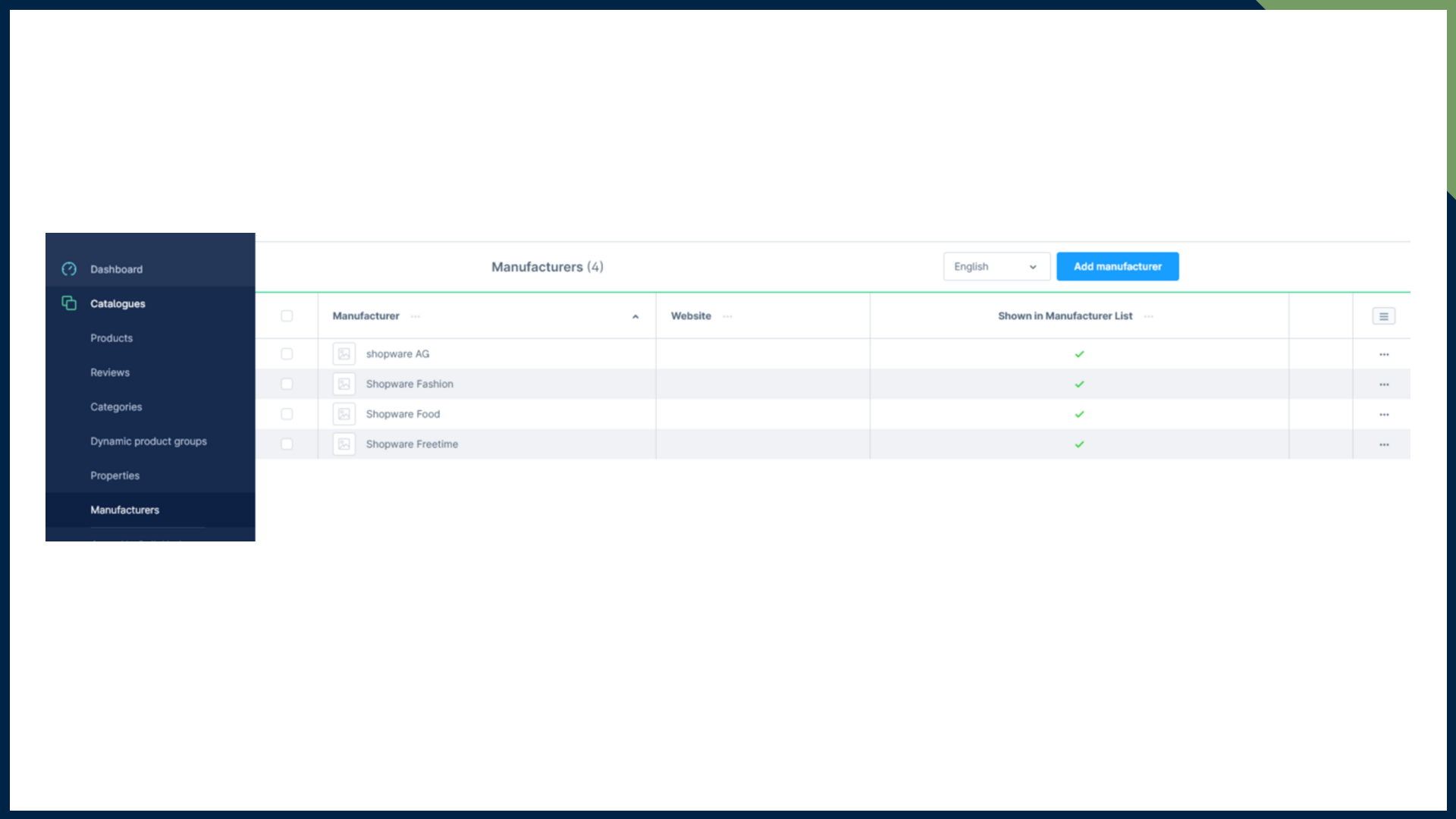Screen dimensions: 1456x819
Task: Open column settings list icon
Action: [x=1383, y=316]
